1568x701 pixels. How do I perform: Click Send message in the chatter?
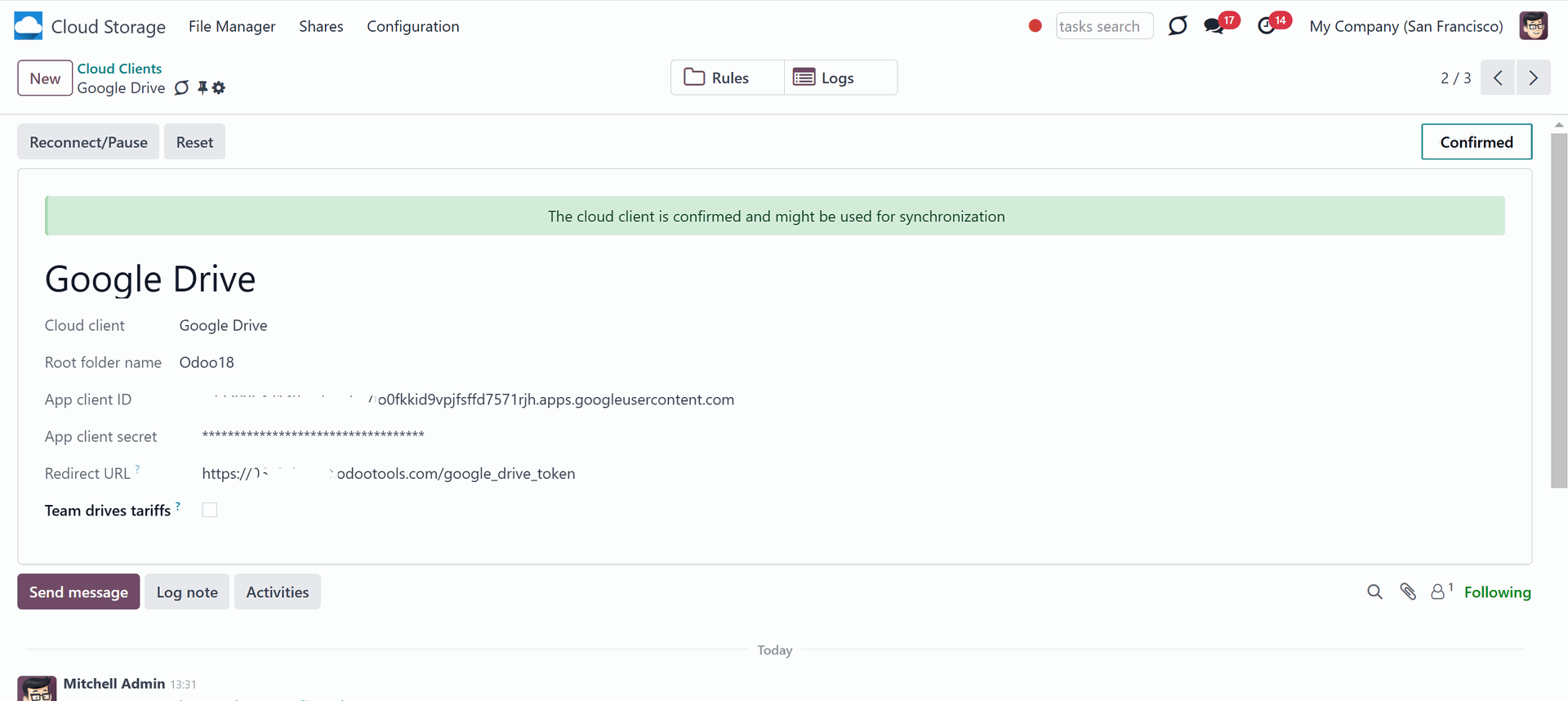(78, 592)
